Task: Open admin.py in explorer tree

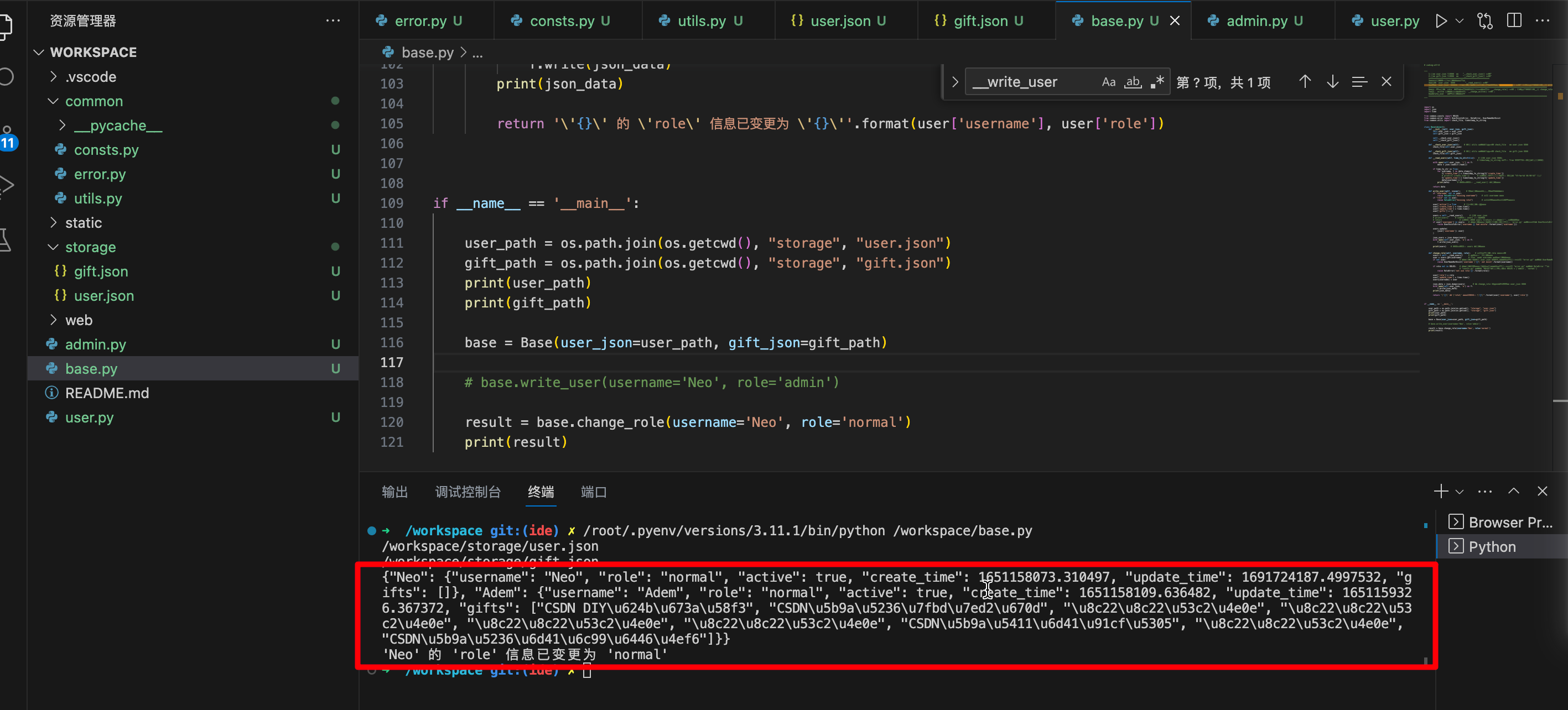Action: (x=194, y=344)
